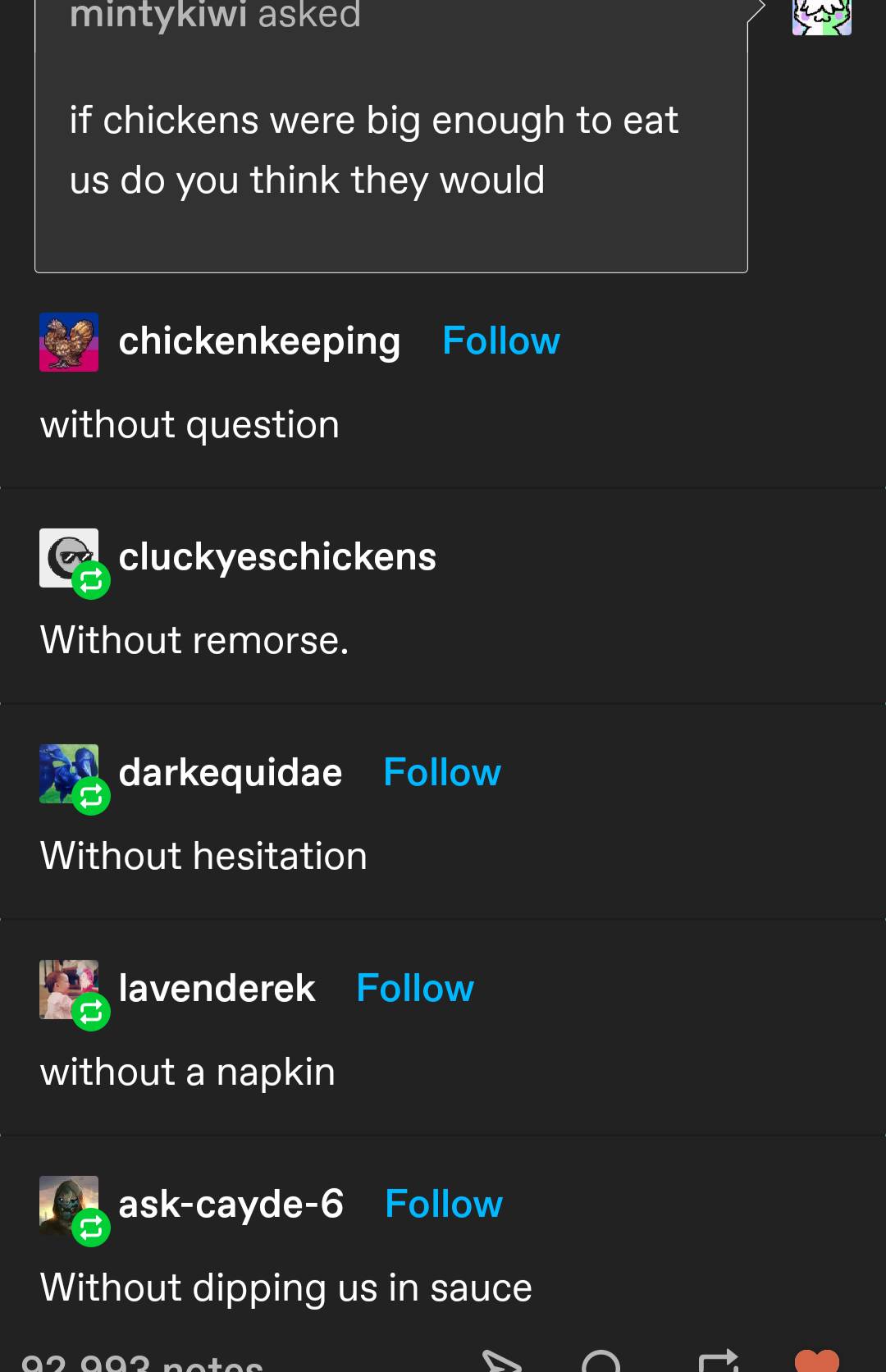This screenshot has height=1372, width=886.
Task: Open the darkequidae blog name
Action: [231, 773]
